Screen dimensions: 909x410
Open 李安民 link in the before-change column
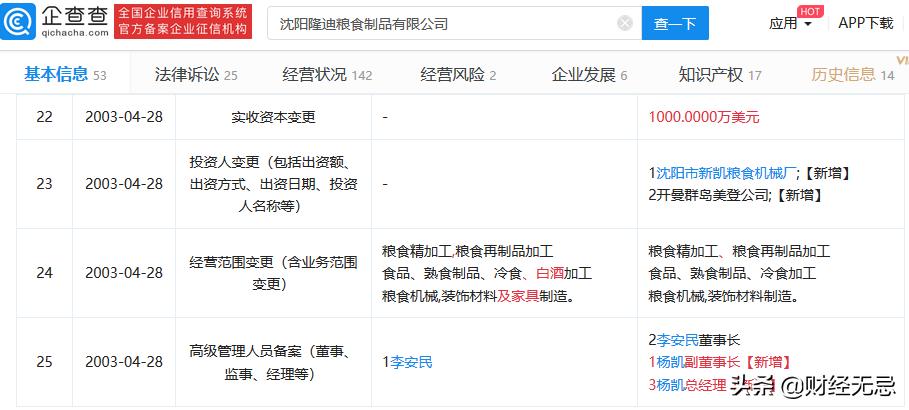411,362
